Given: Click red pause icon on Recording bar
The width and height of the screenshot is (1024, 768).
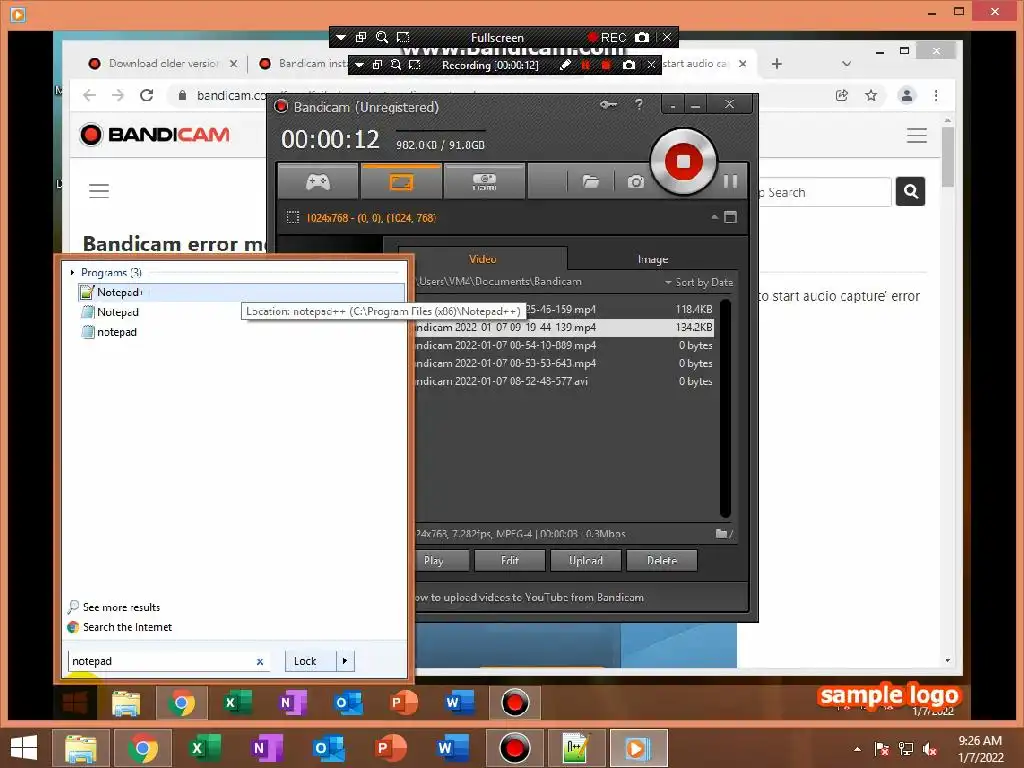Looking at the screenshot, I should point(586,65).
